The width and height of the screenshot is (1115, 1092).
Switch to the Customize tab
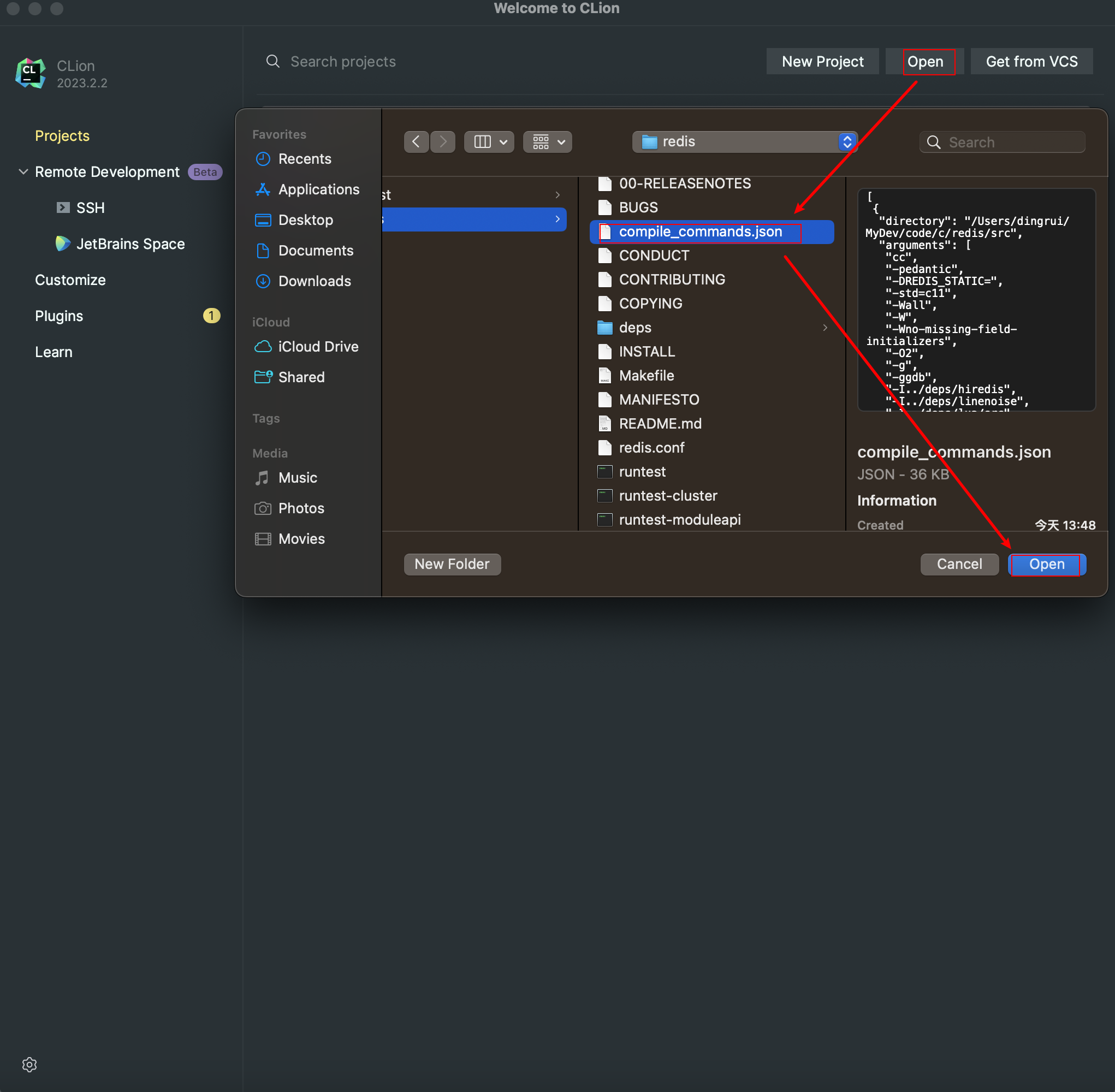pos(70,280)
